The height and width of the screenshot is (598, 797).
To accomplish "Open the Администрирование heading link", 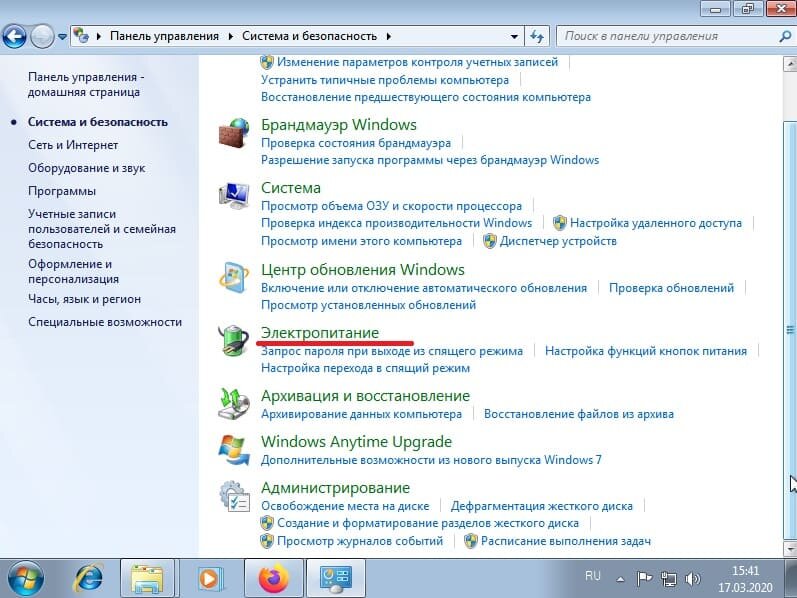I will pyautogui.click(x=335, y=488).
